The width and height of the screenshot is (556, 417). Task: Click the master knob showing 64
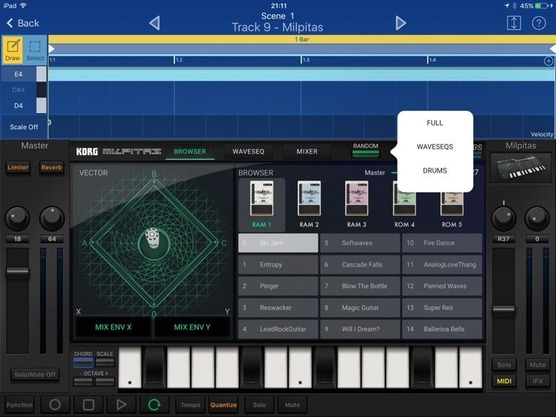[x=52, y=218]
